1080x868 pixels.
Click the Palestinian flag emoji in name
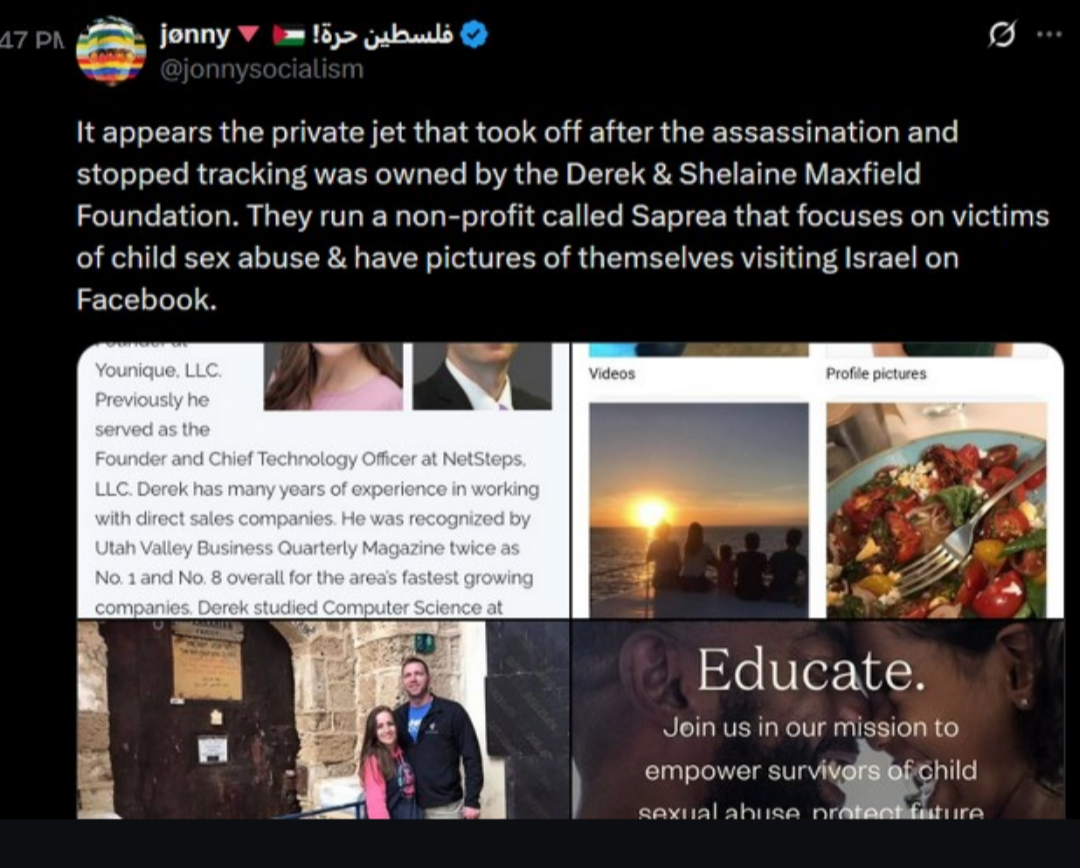289,34
